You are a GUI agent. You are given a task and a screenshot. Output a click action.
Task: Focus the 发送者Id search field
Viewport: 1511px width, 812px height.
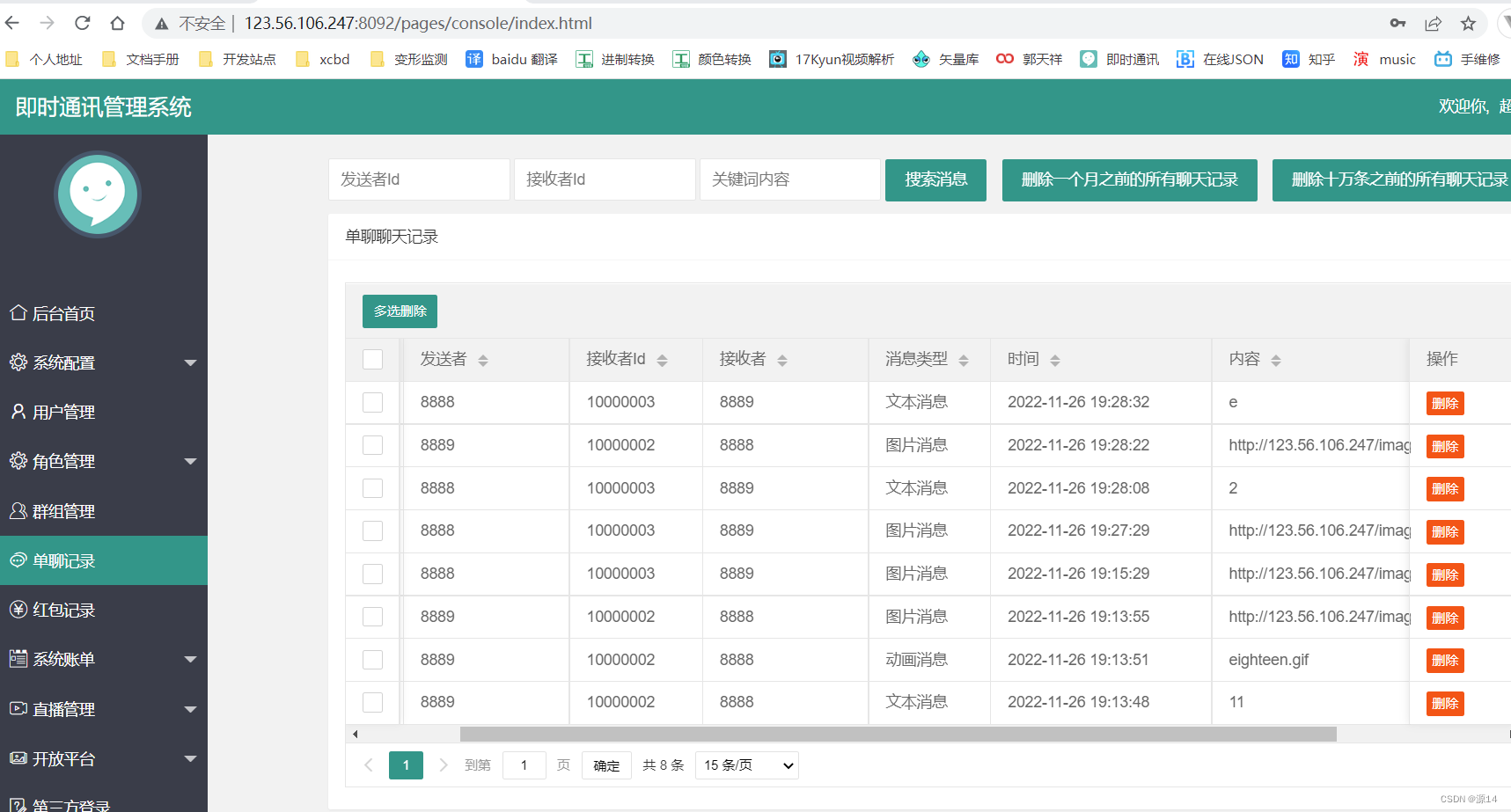(419, 179)
